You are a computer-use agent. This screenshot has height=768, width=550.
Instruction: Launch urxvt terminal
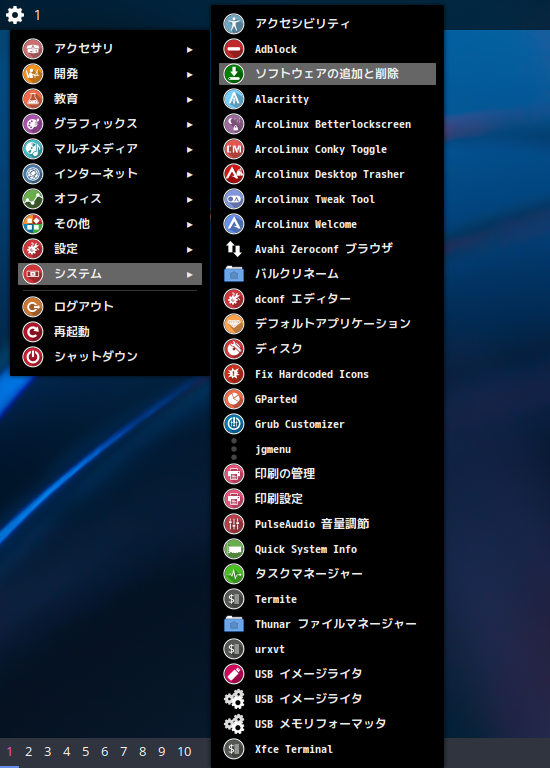coord(327,648)
